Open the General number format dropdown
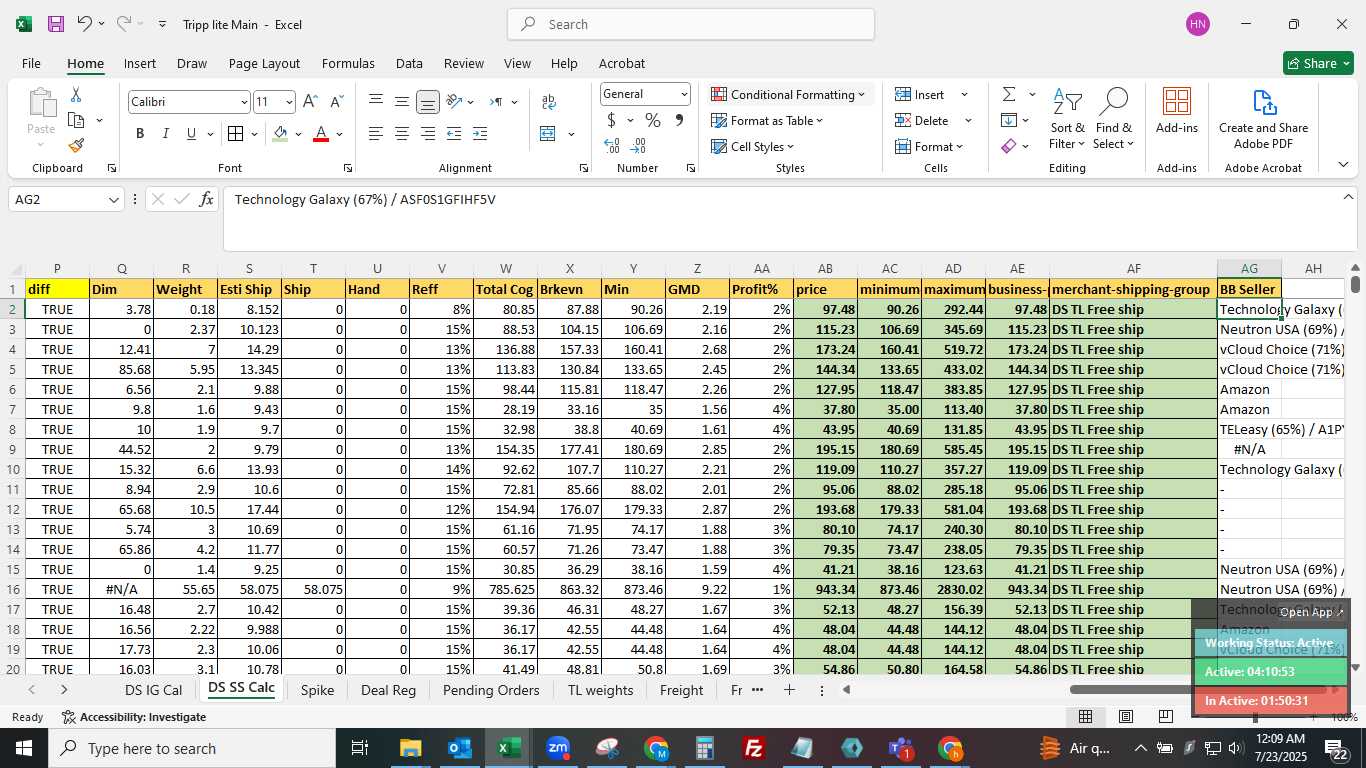 point(684,94)
